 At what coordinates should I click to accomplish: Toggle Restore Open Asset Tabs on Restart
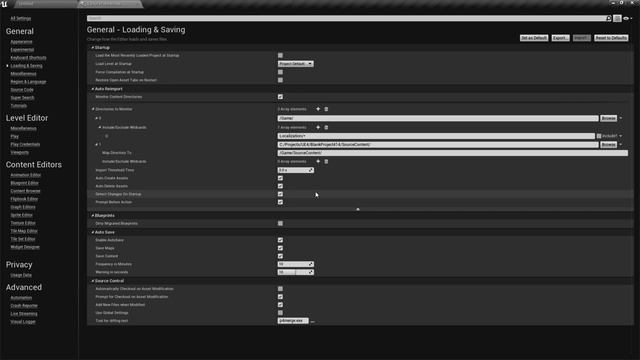280,80
